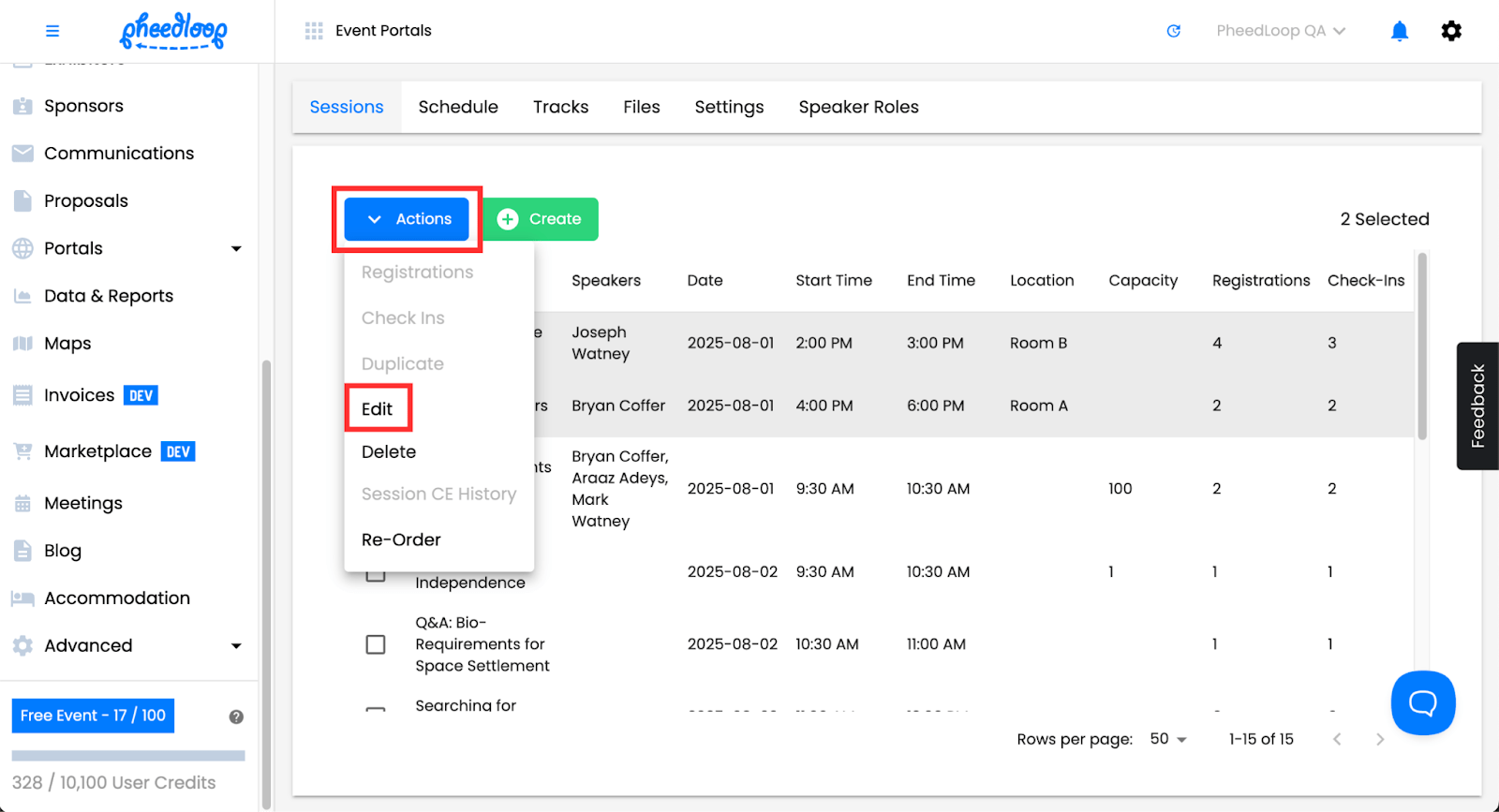Select Re-Order in the Actions menu
The image size is (1499, 812).
tap(401, 539)
